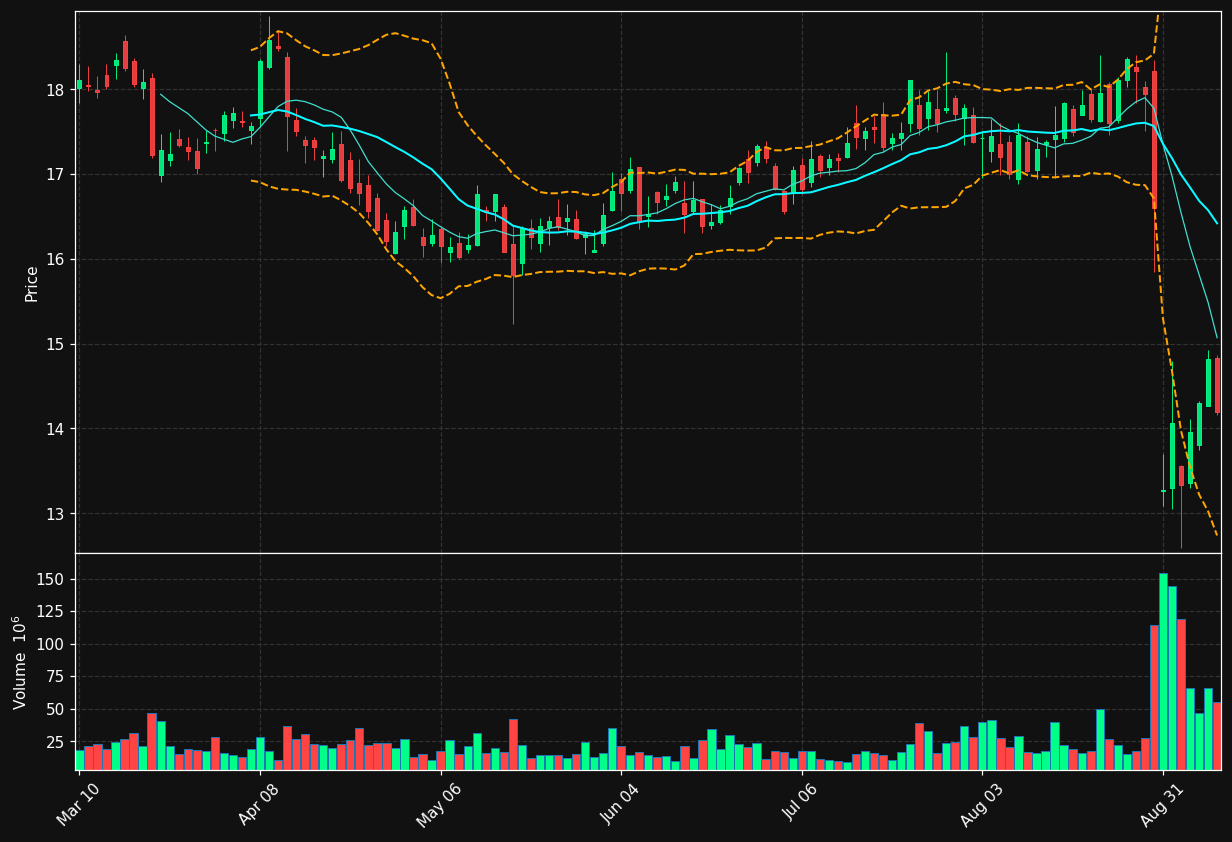1232x842 pixels.
Task: Click the price axis value 17
Action: pyautogui.click(x=55, y=175)
